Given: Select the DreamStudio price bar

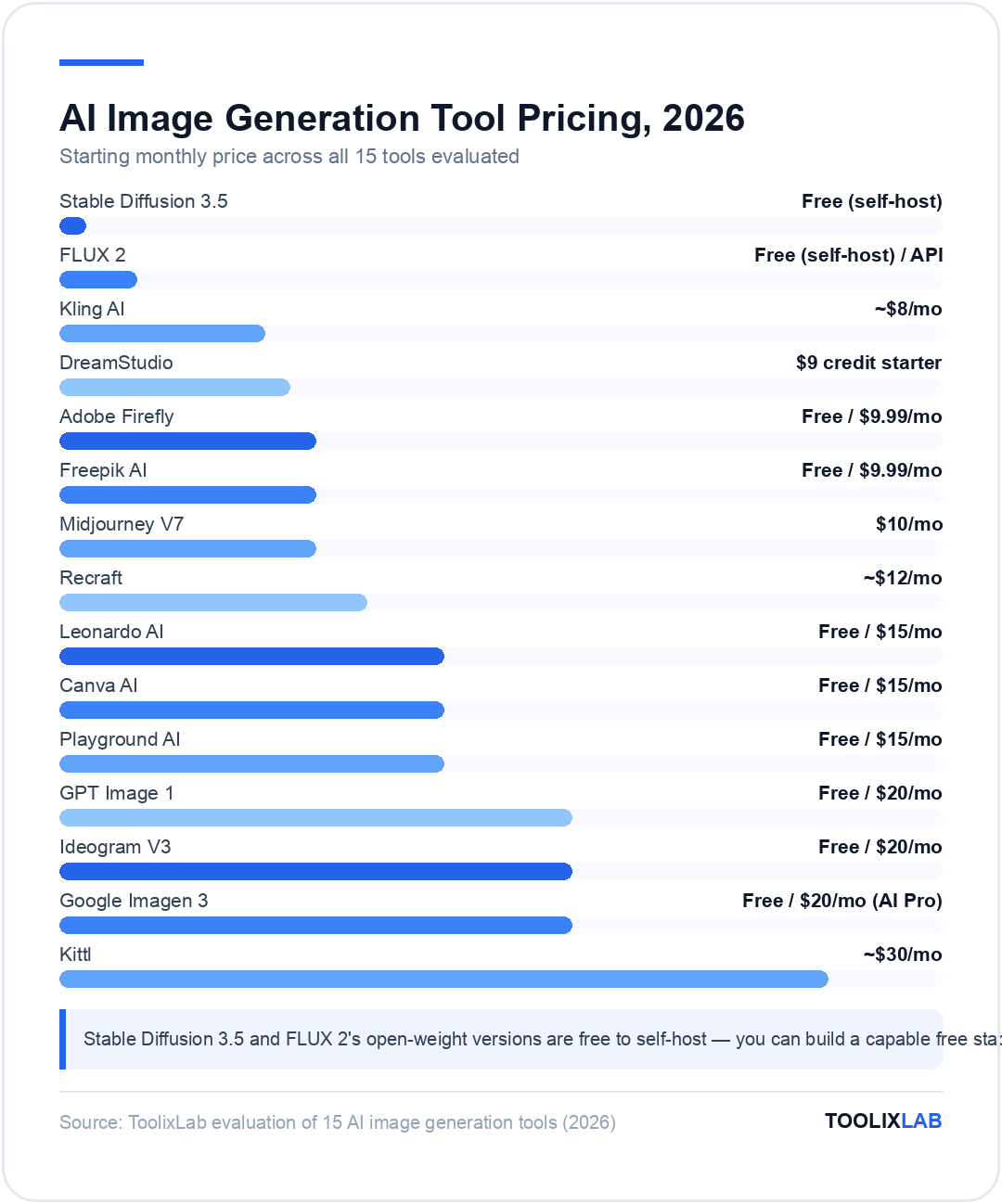Looking at the screenshot, I should [x=174, y=387].
